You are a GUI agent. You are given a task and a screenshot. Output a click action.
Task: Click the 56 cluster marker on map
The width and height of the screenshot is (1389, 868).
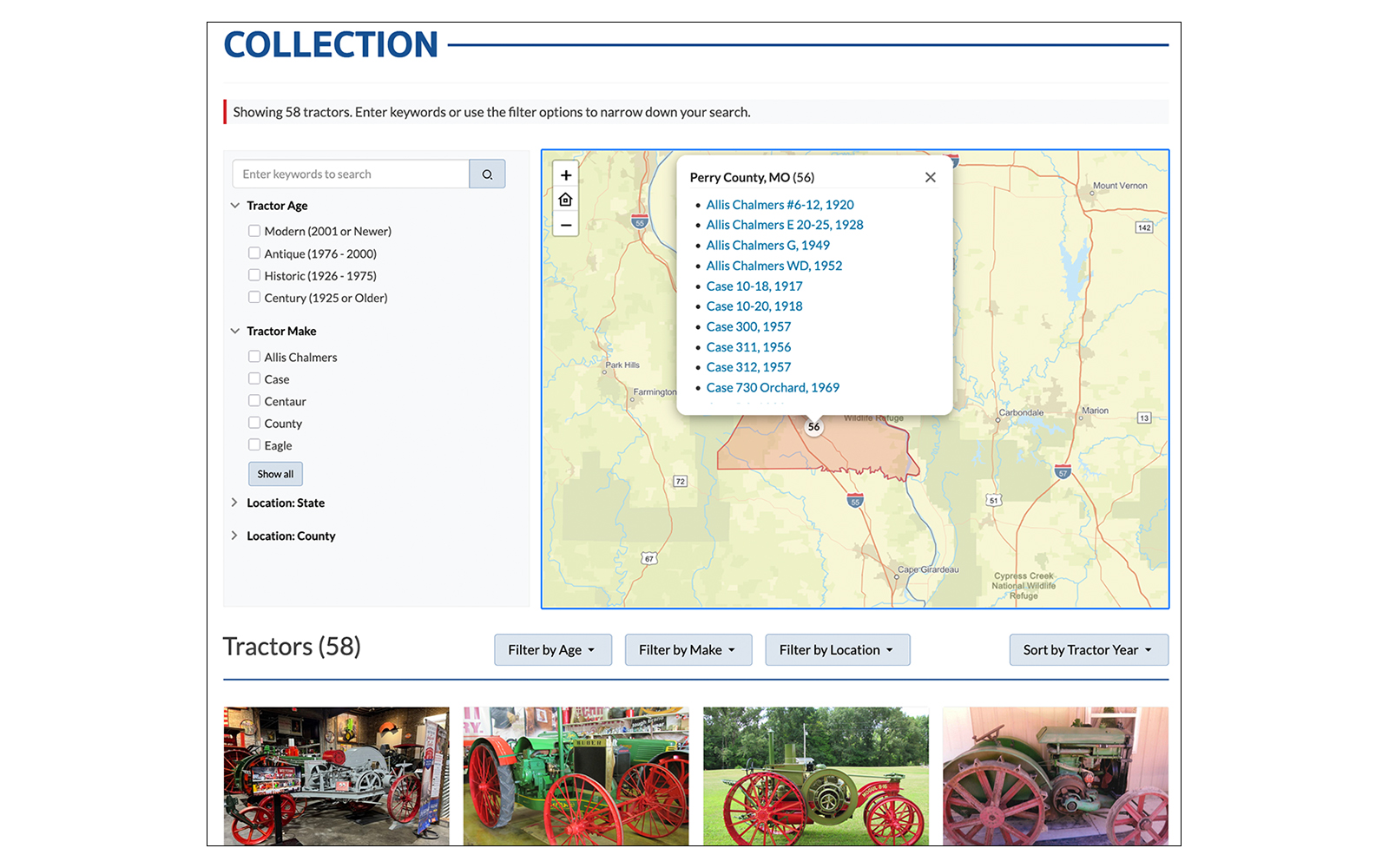click(813, 426)
